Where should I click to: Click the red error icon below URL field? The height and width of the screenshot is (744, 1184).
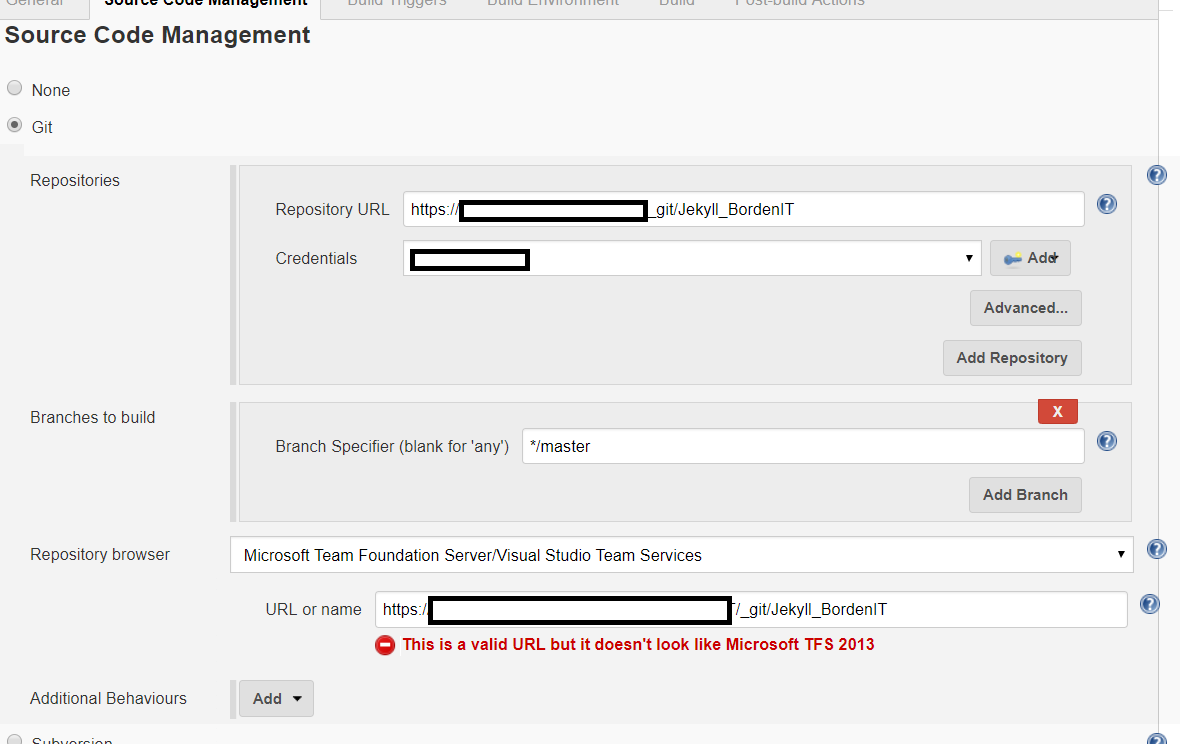click(x=385, y=645)
